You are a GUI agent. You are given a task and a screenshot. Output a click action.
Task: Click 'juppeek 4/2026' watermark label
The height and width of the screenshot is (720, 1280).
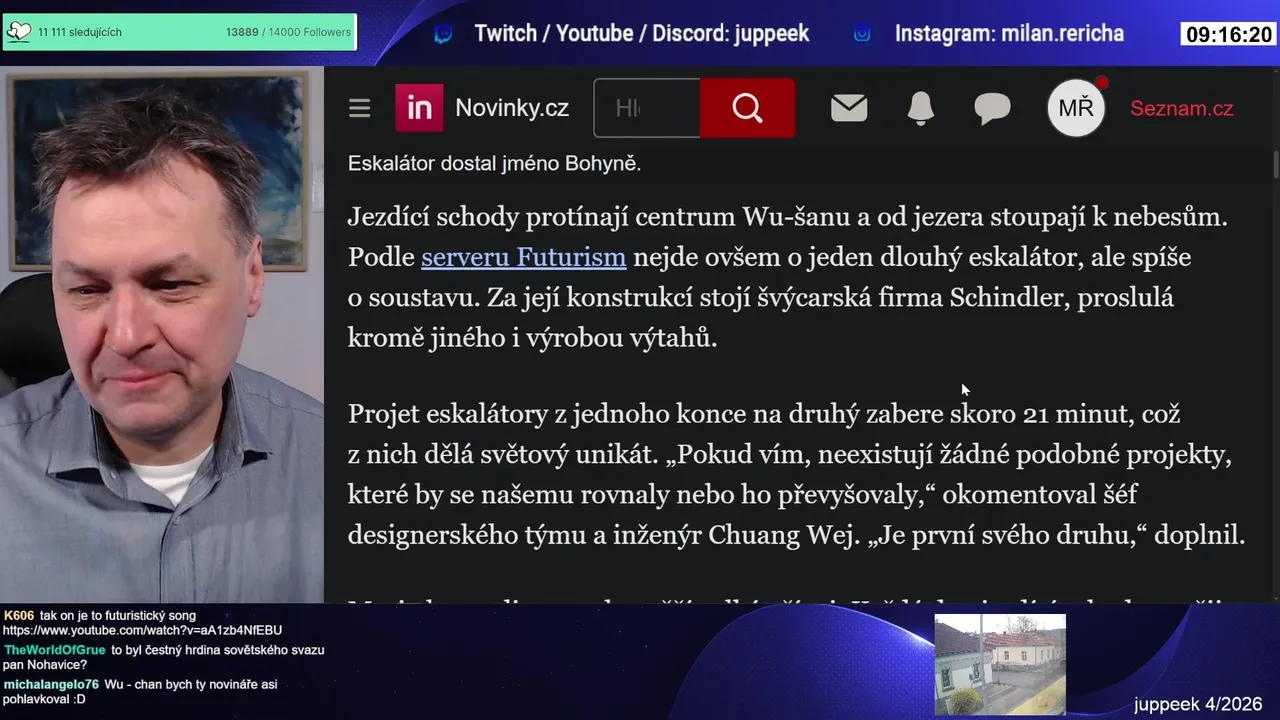coord(1198,704)
